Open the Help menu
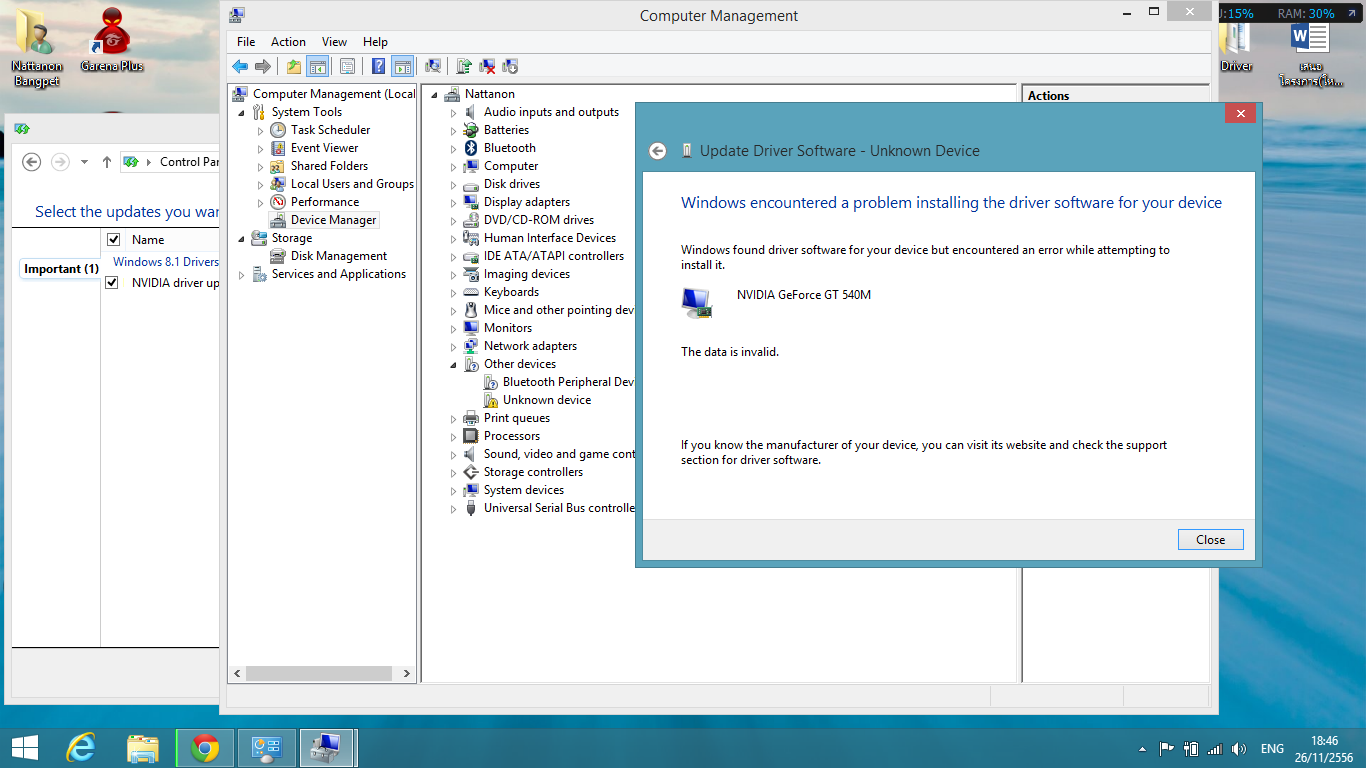 click(x=375, y=42)
